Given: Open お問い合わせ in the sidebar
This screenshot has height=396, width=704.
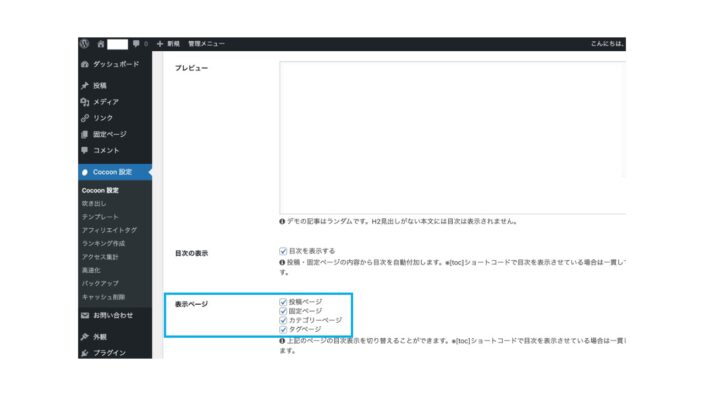Looking at the screenshot, I should click(113, 315).
